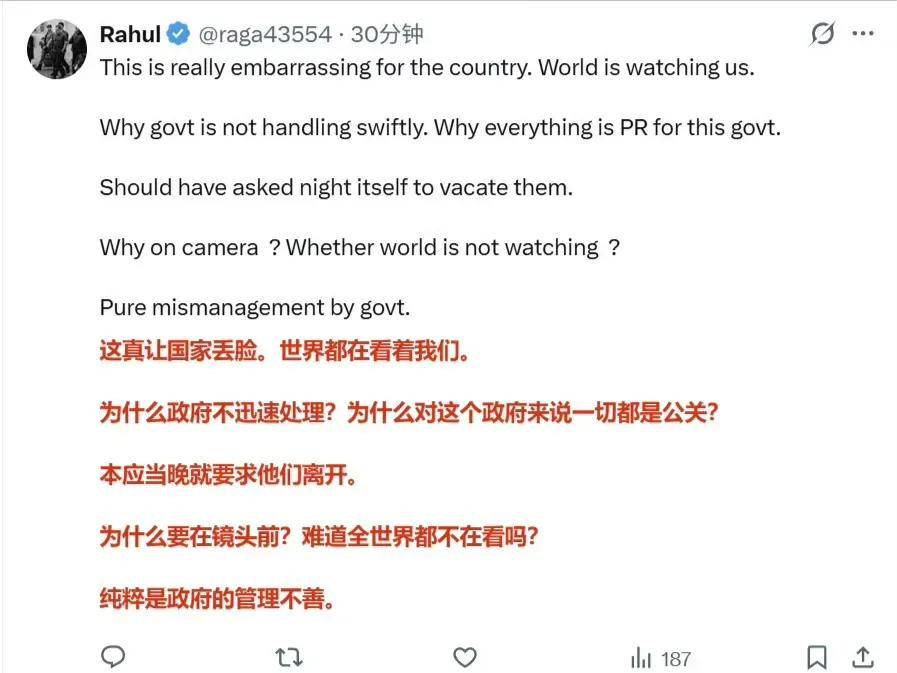The width and height of the screenshot is (897, 673).
Task: Click the red text 纯粹是政府的管理不善
Action: click(x=212, y=599)
